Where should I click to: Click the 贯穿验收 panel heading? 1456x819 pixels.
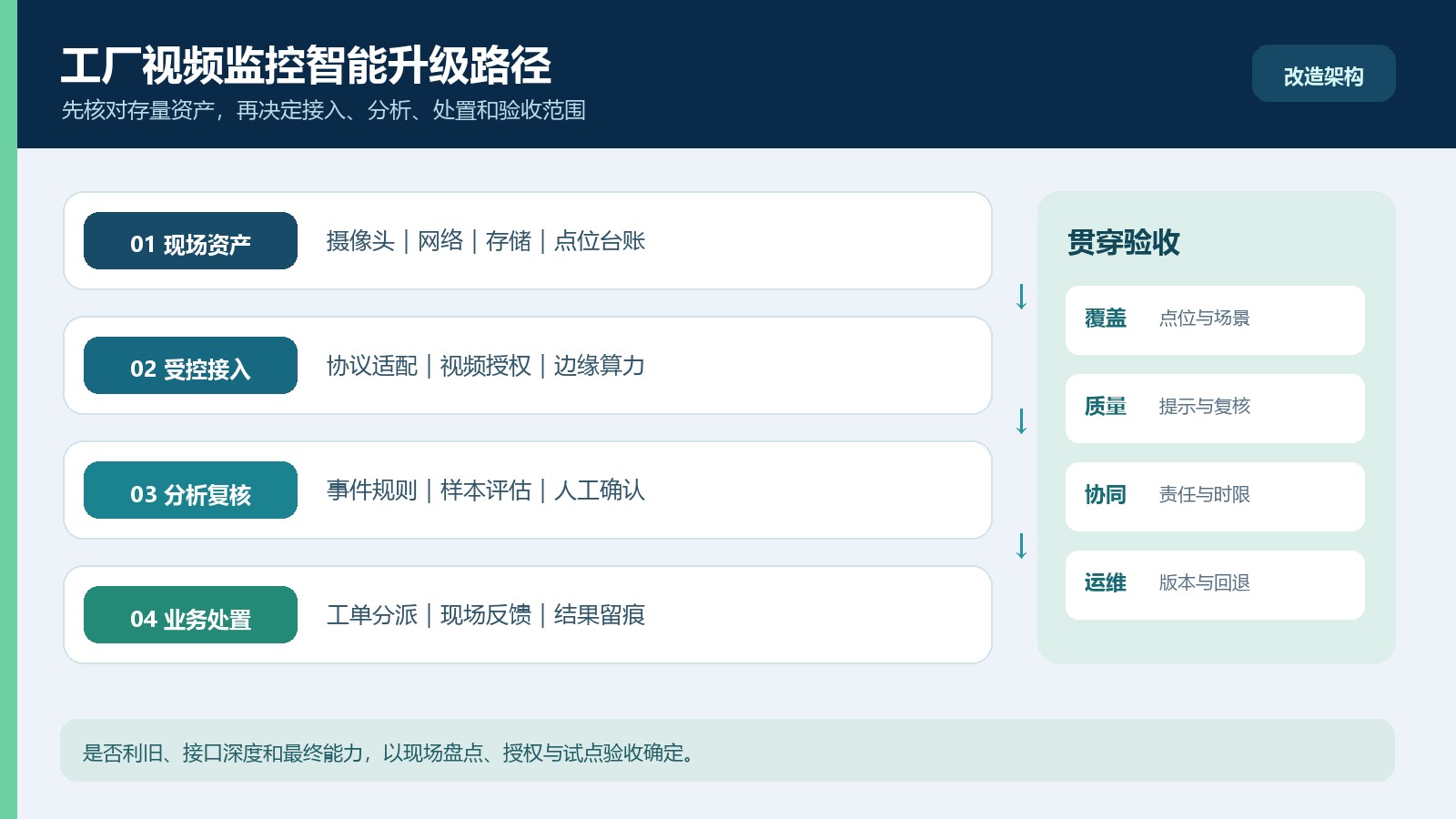pyautogui.click(x=1124, y=242)
